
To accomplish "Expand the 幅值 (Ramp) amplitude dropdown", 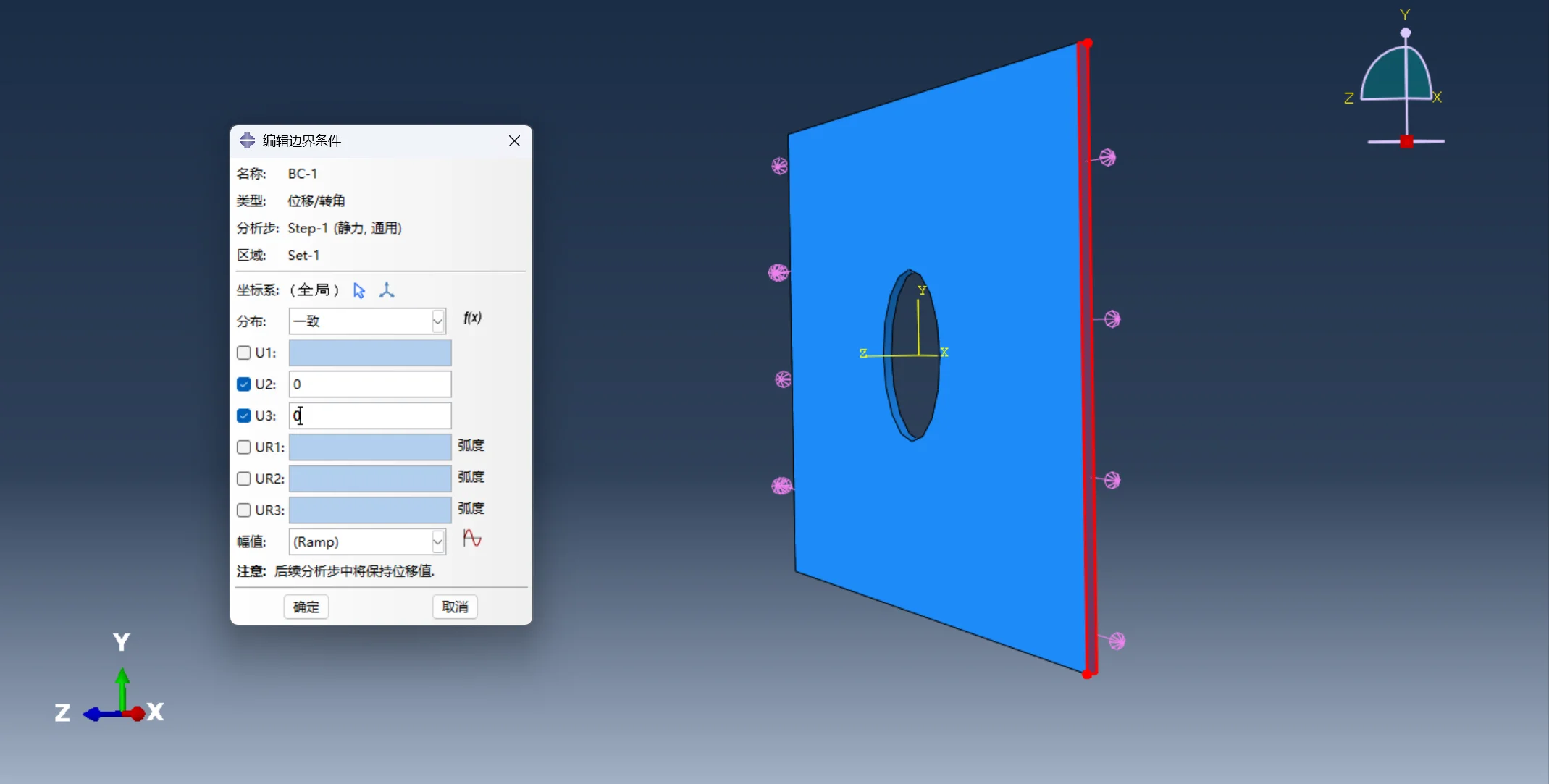I will [x=437, y=541].
